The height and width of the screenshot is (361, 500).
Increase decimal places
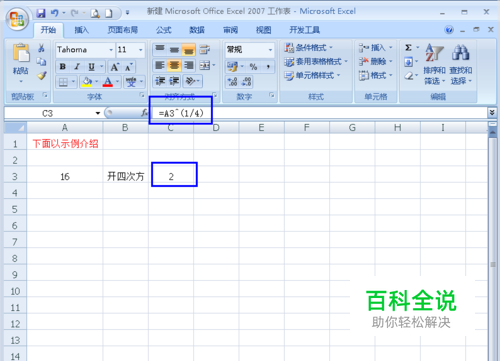click(232, 82)
